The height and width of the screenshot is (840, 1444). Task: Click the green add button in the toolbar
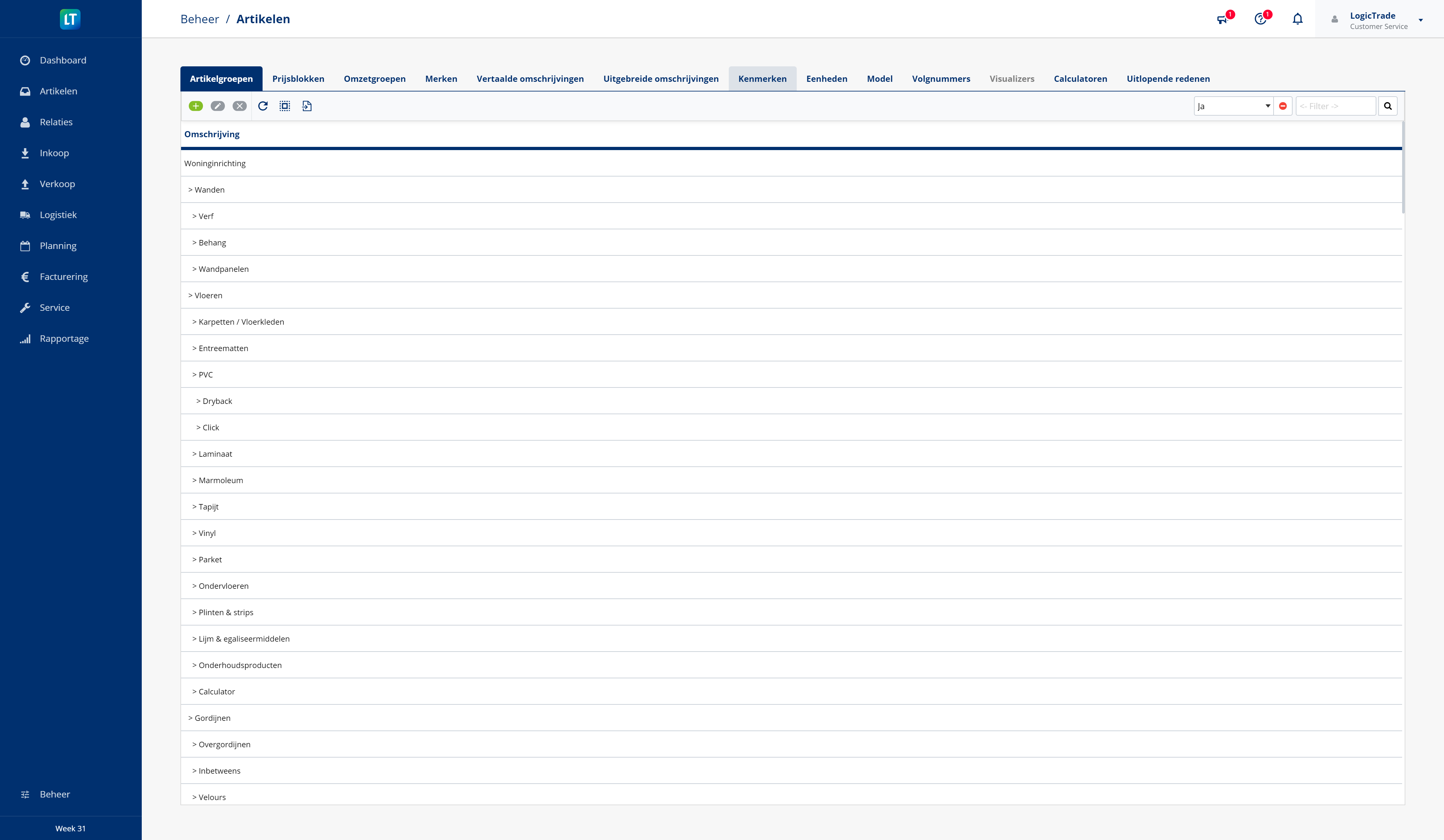coord(196,106)
